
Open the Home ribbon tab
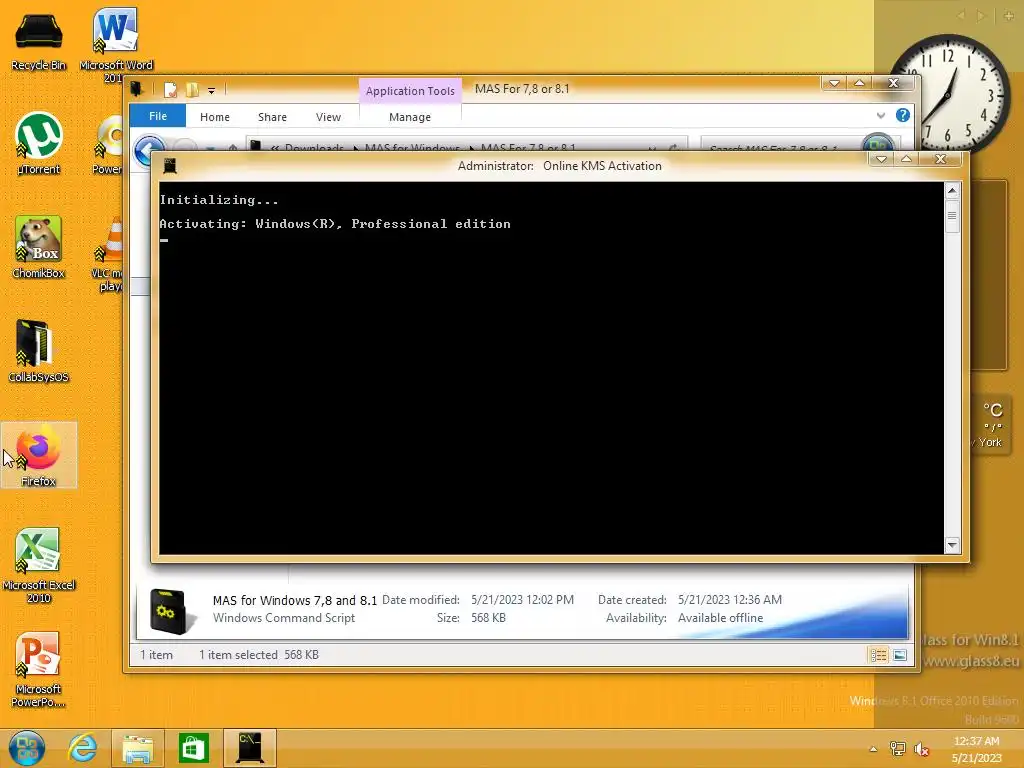click(214, 117)
